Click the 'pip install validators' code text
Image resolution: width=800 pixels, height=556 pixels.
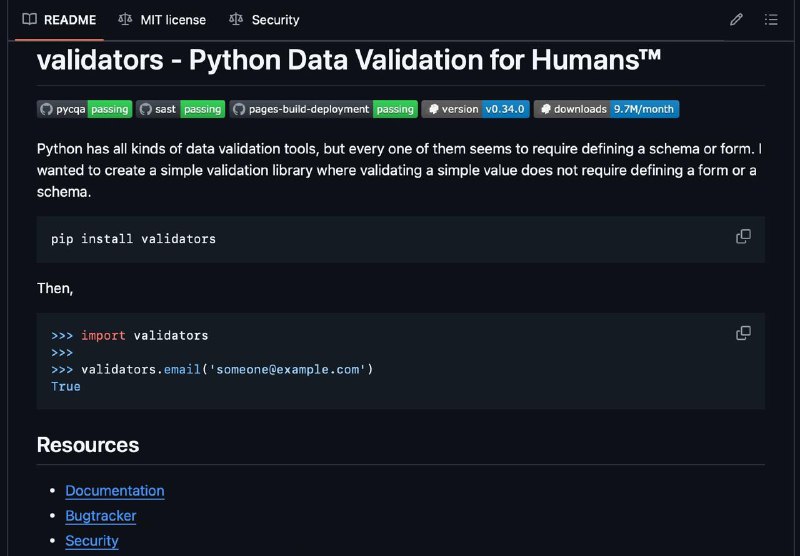(133, 239)
